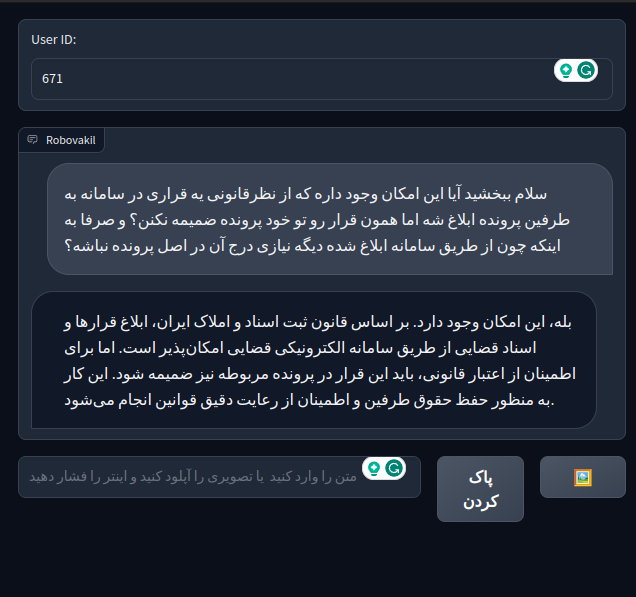Click the Grammarly lightbulb icon in User ID field
Image resolution: width=636 pixels, height=597 pixels.
566,71
